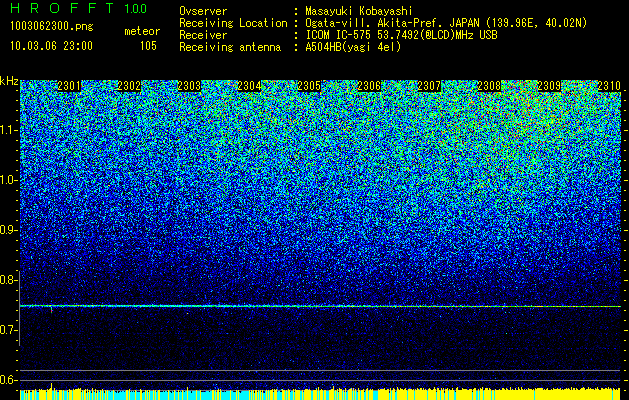The width and height of the screenshot is (629, 400).
Task: Click the 2306 time marker
Action: pyautogui.click(x=369, y=86)
